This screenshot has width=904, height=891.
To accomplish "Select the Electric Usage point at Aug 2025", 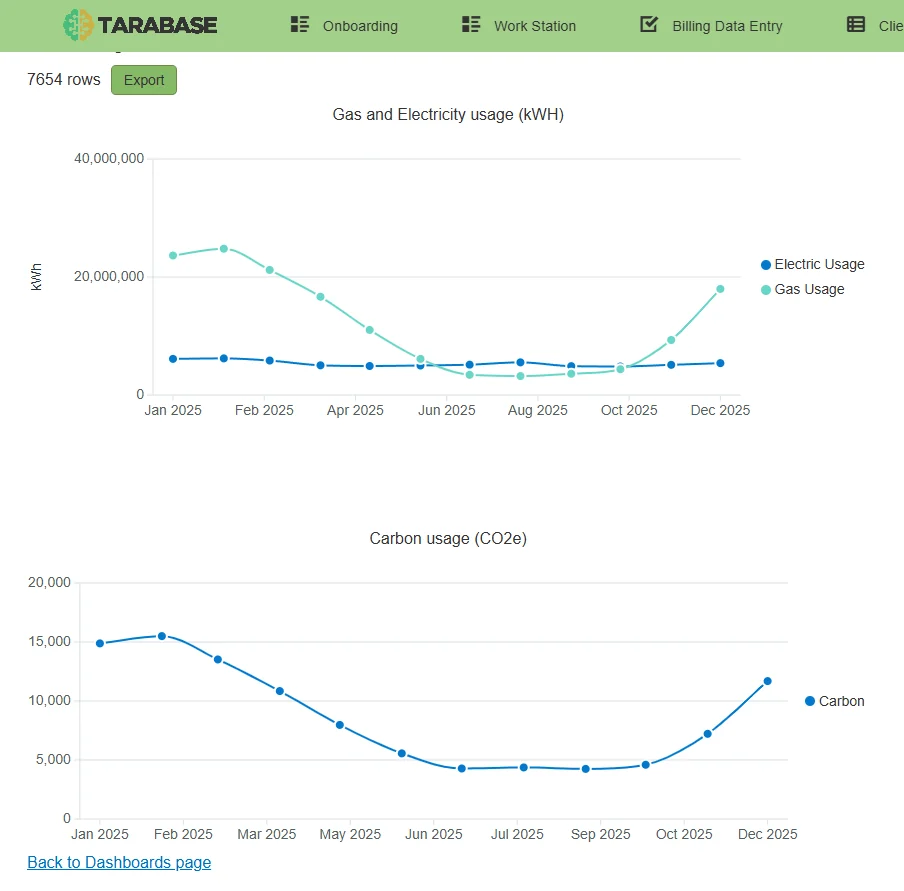I will point(520,362).
